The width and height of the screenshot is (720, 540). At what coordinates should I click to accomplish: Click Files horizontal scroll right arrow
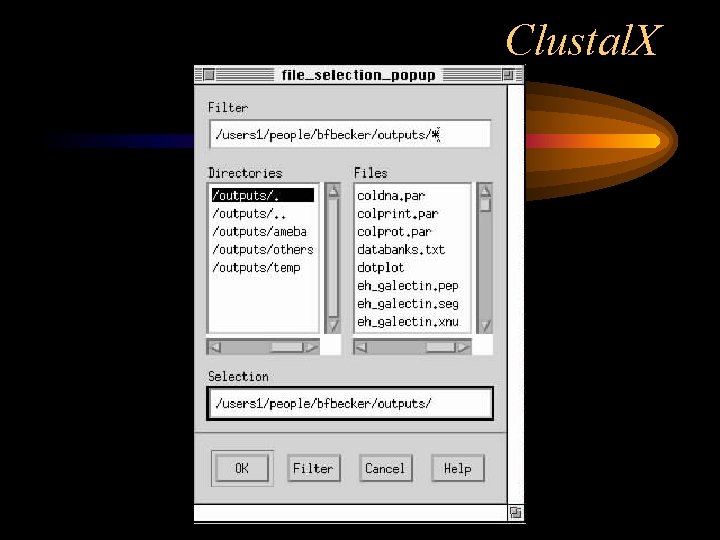[463, 347]
